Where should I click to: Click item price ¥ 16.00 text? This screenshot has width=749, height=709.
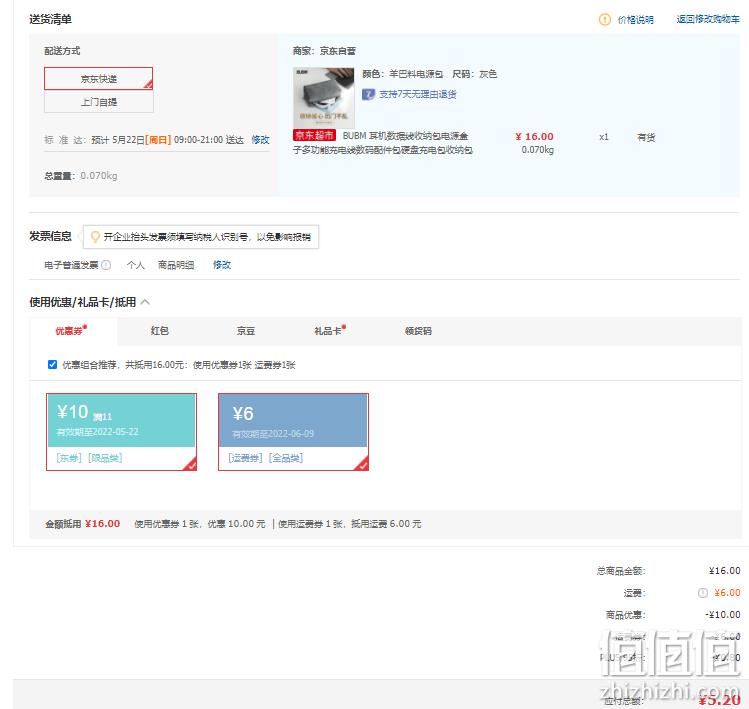[534, 137]
